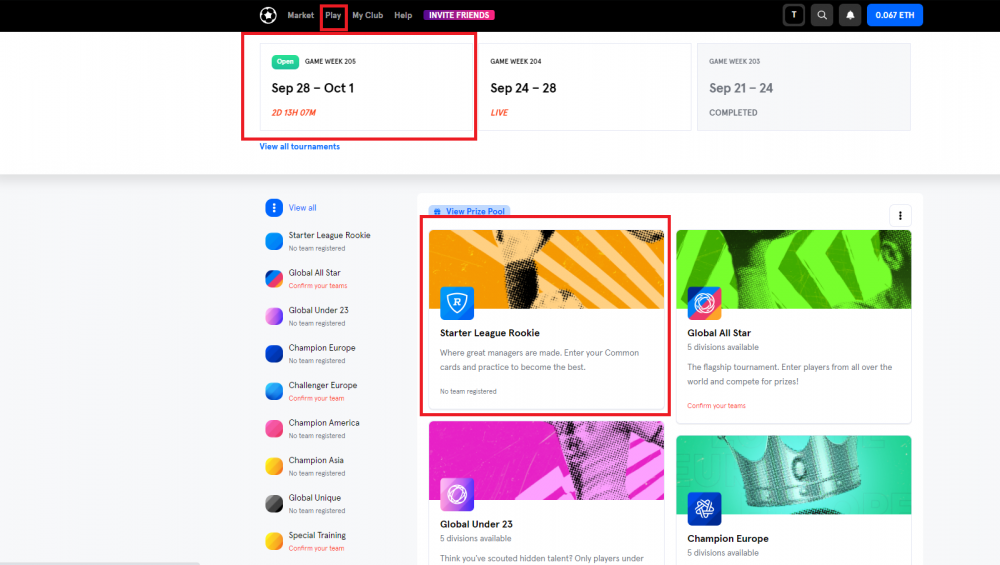Open Champion Europe card crown banner
Image resolution: width=1000 pixels, height=565 pixels.
(793, 475)
